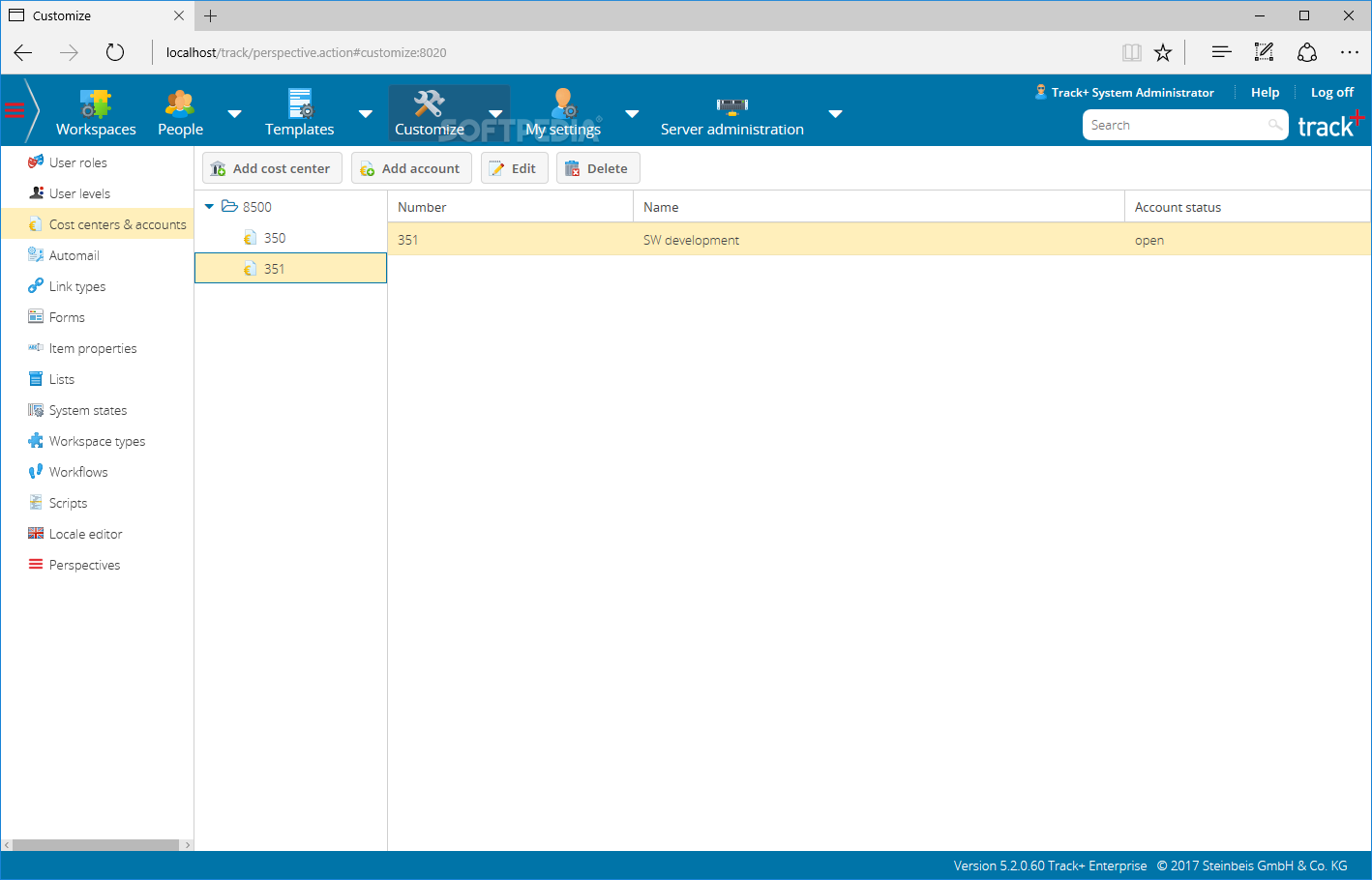Open the Help link
Screen dimensions: 1372x880
tap(1265, 92)
